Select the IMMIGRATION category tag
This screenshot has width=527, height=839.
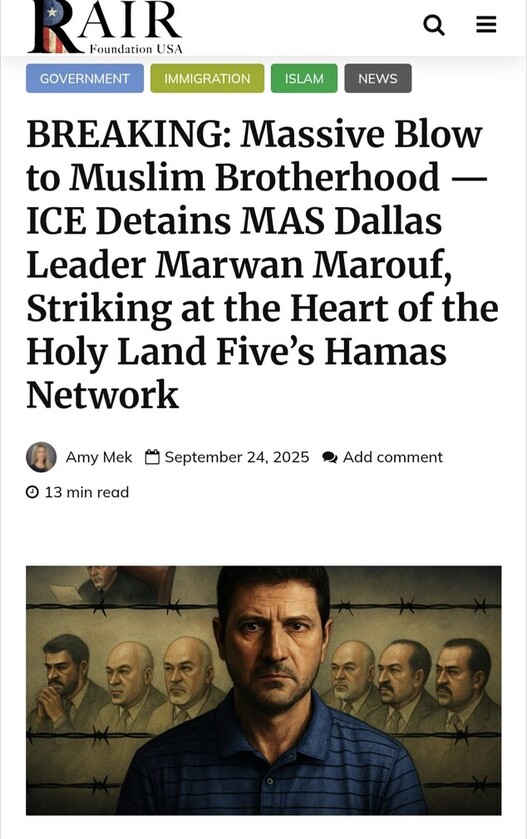[207, 79]
